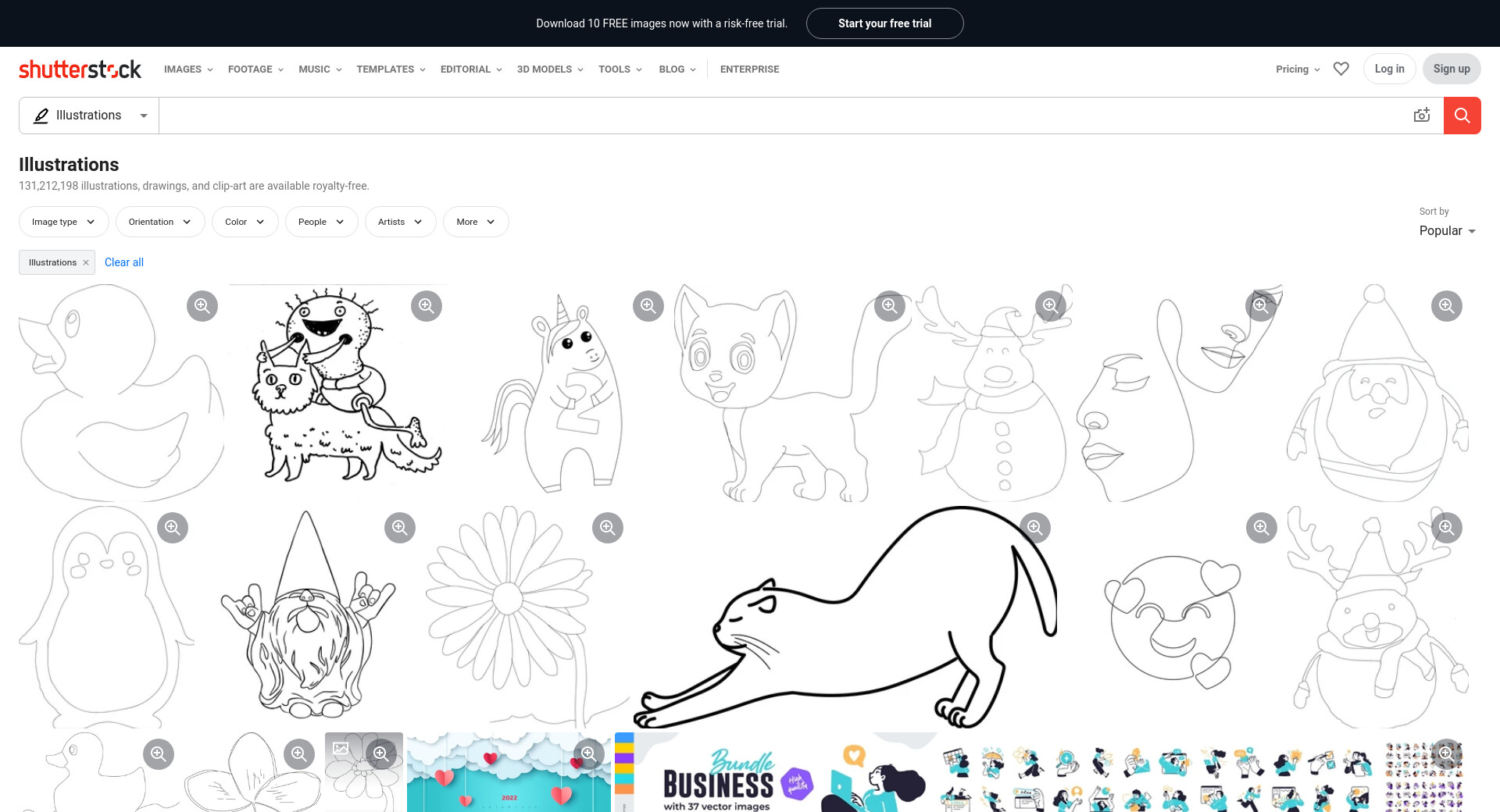Click zoom icon on stretching cat illustration
The width and height of the screenshot is (1500, 812).
click(1034, 528)
